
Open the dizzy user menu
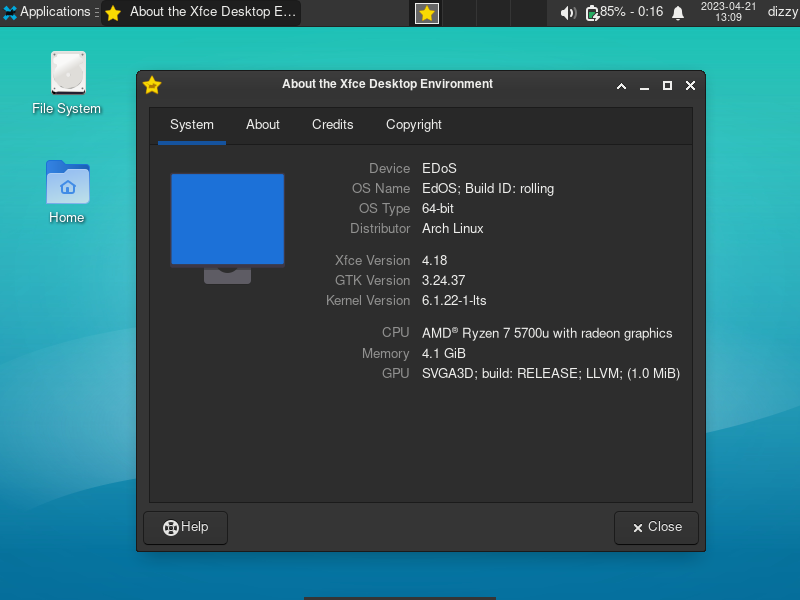783,12
